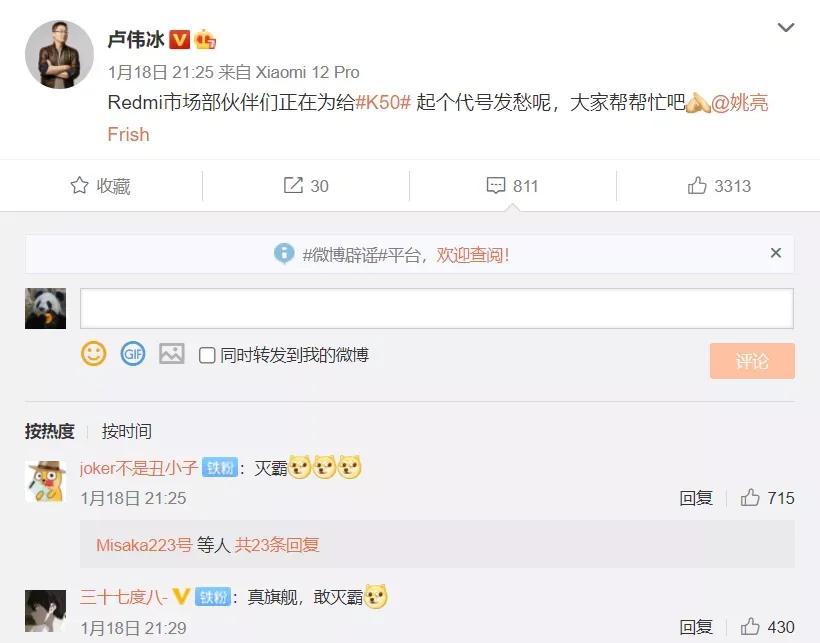Select the 按热度 sort tab

(x=50, y=431)
